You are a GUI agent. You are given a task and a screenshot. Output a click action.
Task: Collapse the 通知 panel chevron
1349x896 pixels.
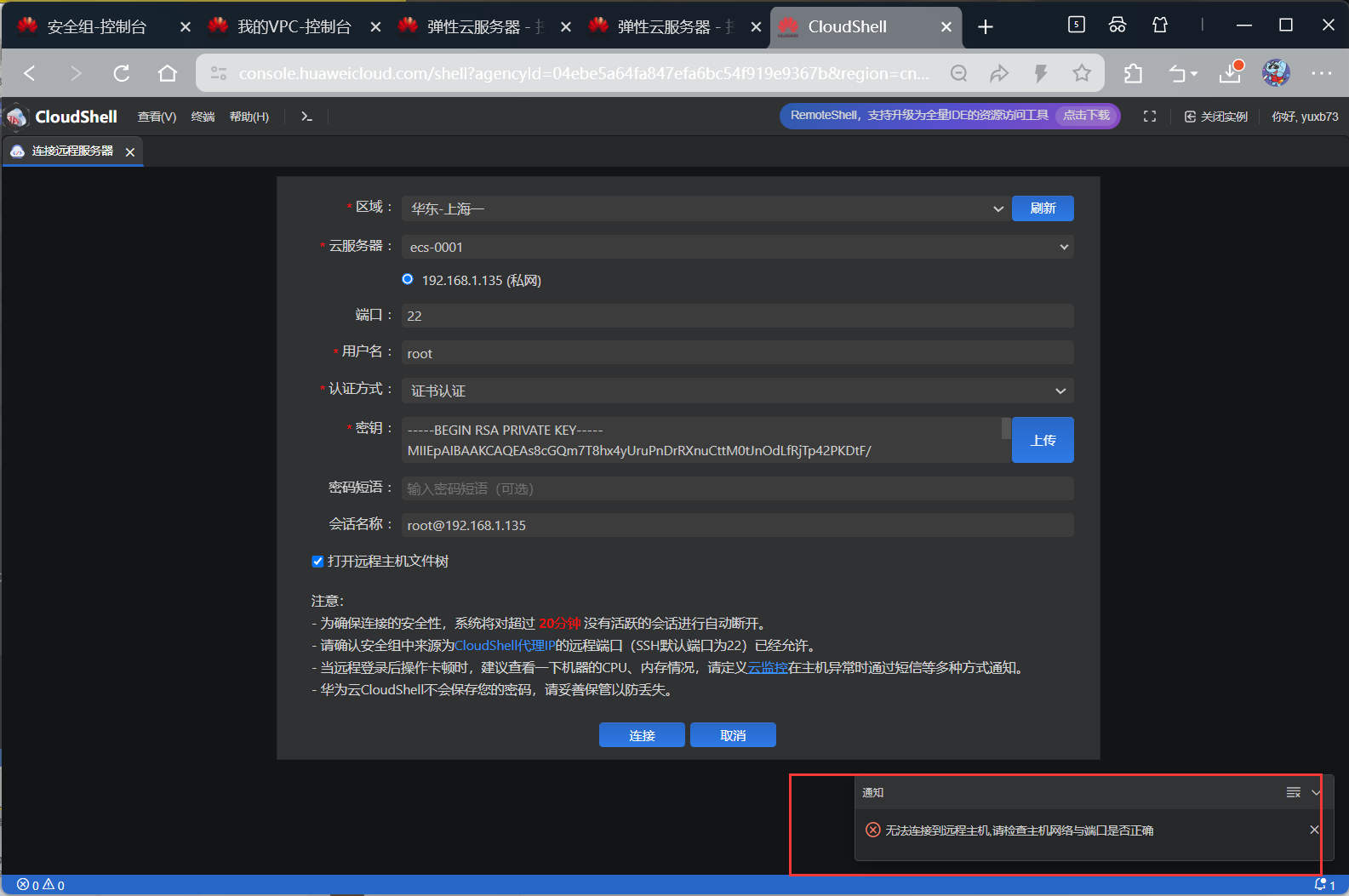[x=1316, y=792]
